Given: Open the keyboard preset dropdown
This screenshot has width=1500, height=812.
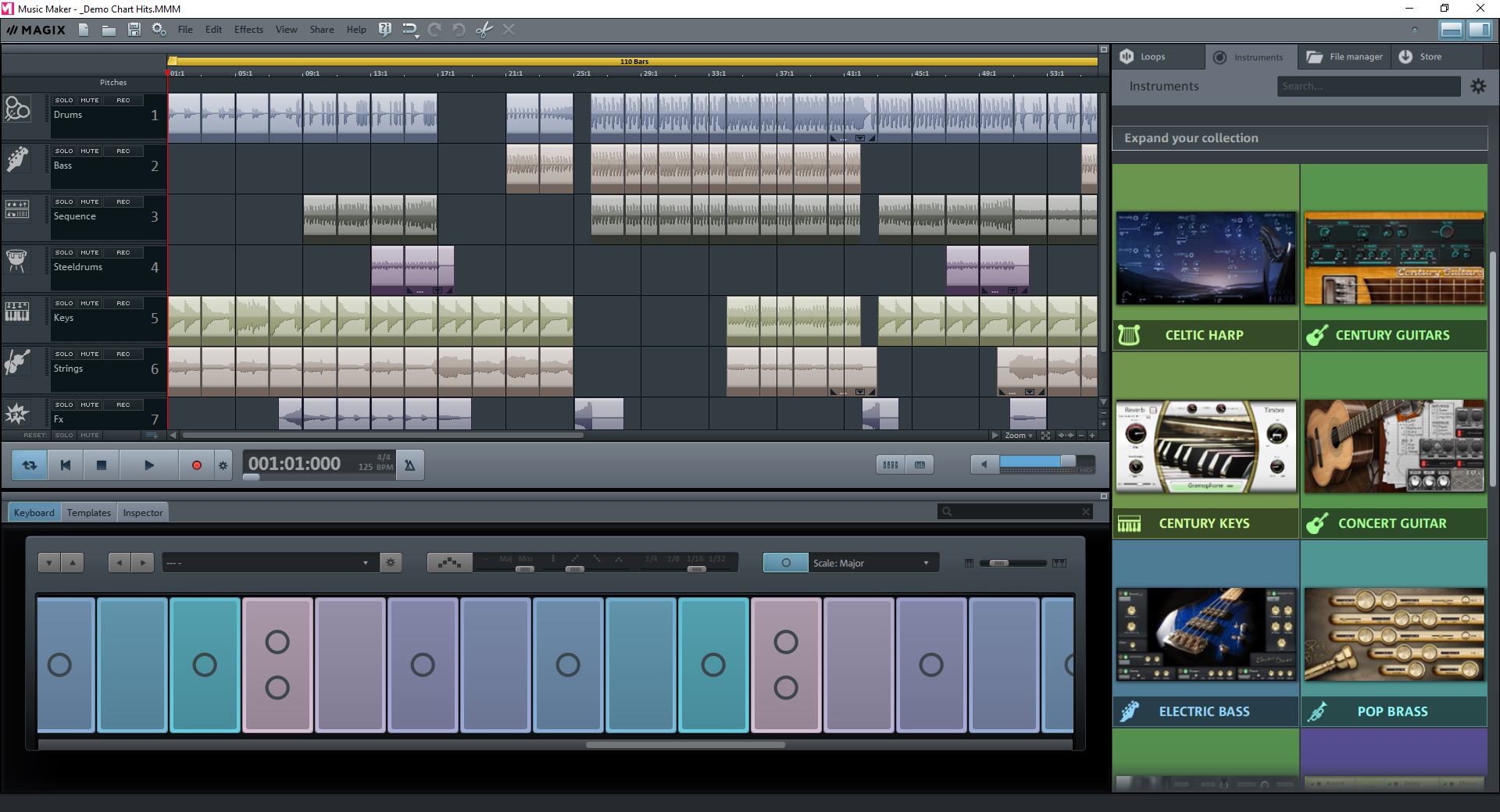Looking at the screenshot, I should tap(270, 562).
